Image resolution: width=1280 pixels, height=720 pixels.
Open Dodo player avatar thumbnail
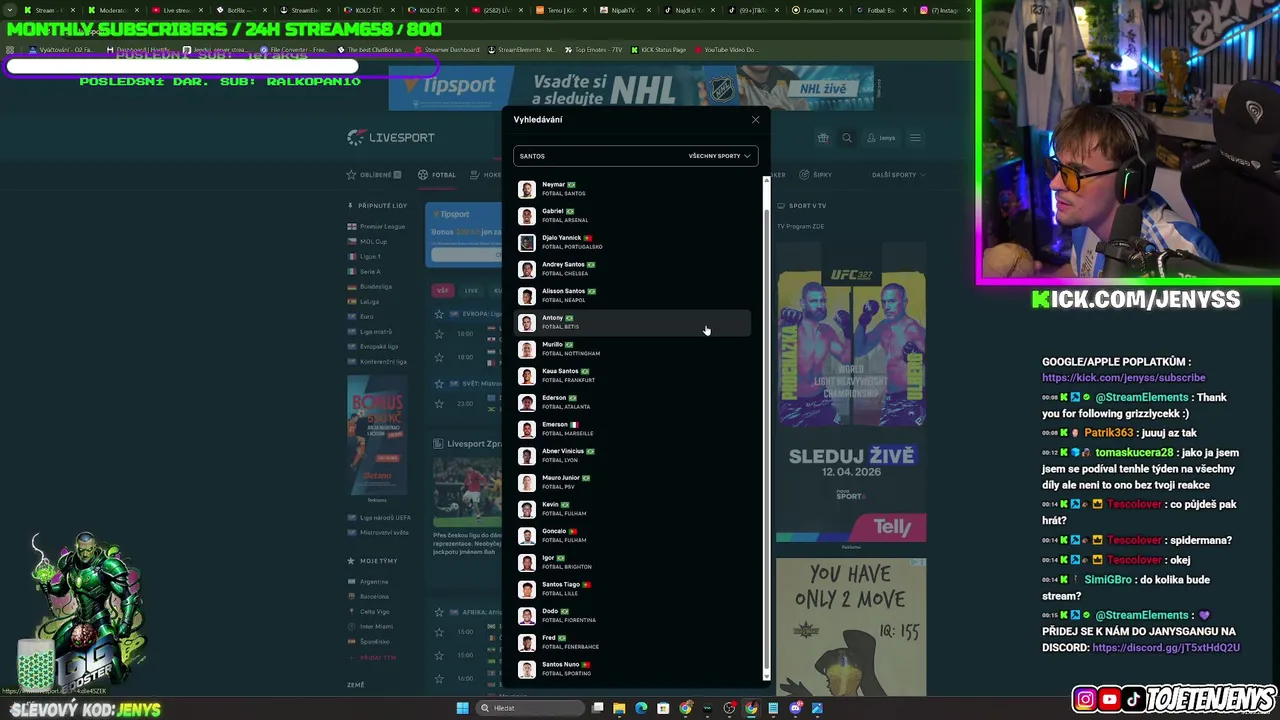click(x=527, y=616)
